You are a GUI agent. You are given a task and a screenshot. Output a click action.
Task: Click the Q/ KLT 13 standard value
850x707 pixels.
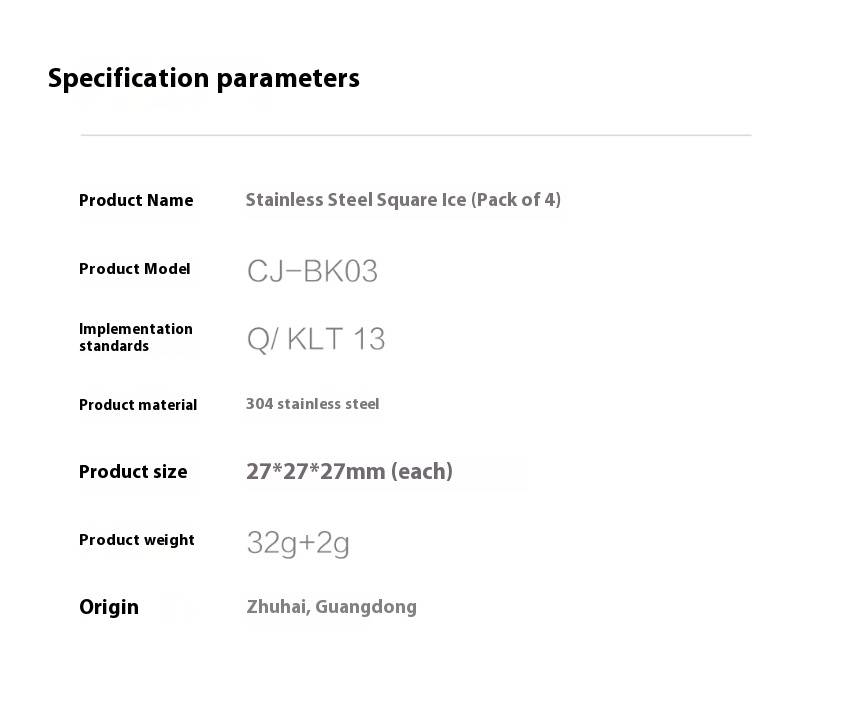tap(315, 339)
